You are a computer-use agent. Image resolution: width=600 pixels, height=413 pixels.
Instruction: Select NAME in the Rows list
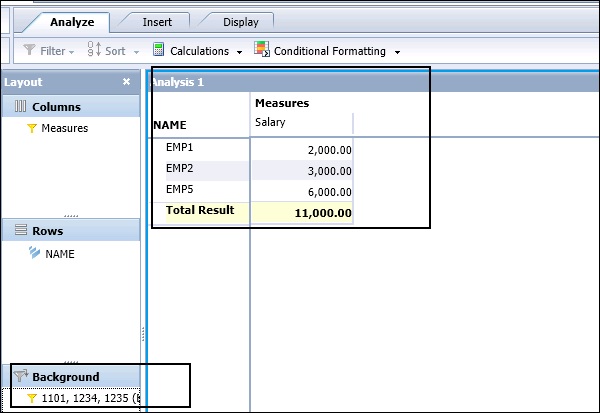(60, 254)
